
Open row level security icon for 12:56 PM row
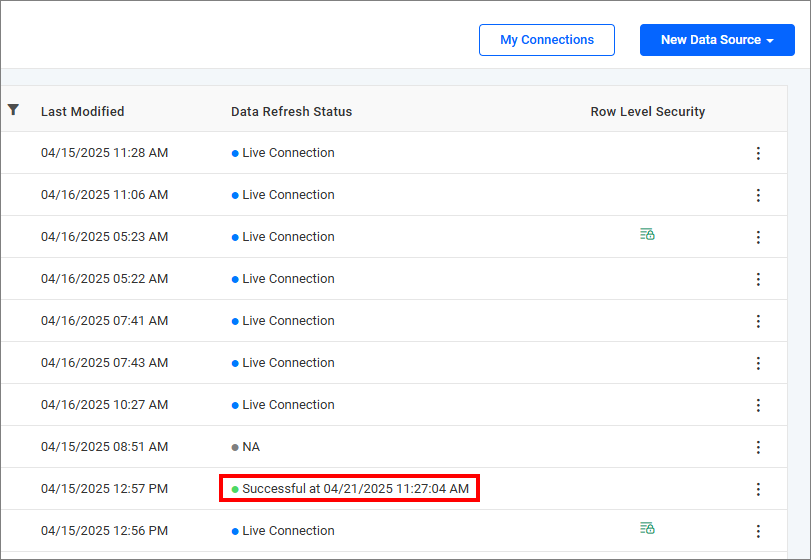point(647,528)
